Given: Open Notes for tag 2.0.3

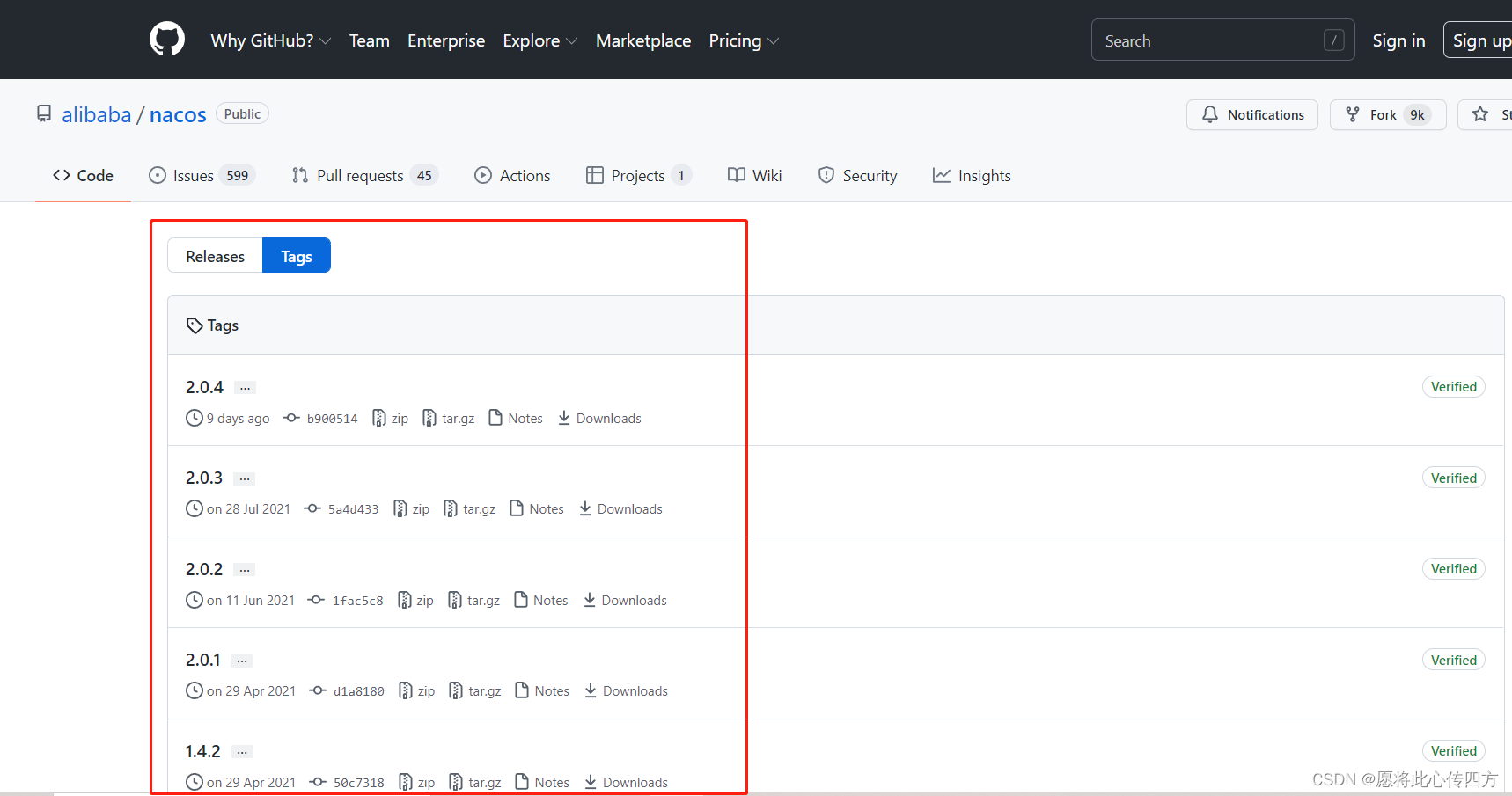Looking at the screenshot, I should [537, 509].
